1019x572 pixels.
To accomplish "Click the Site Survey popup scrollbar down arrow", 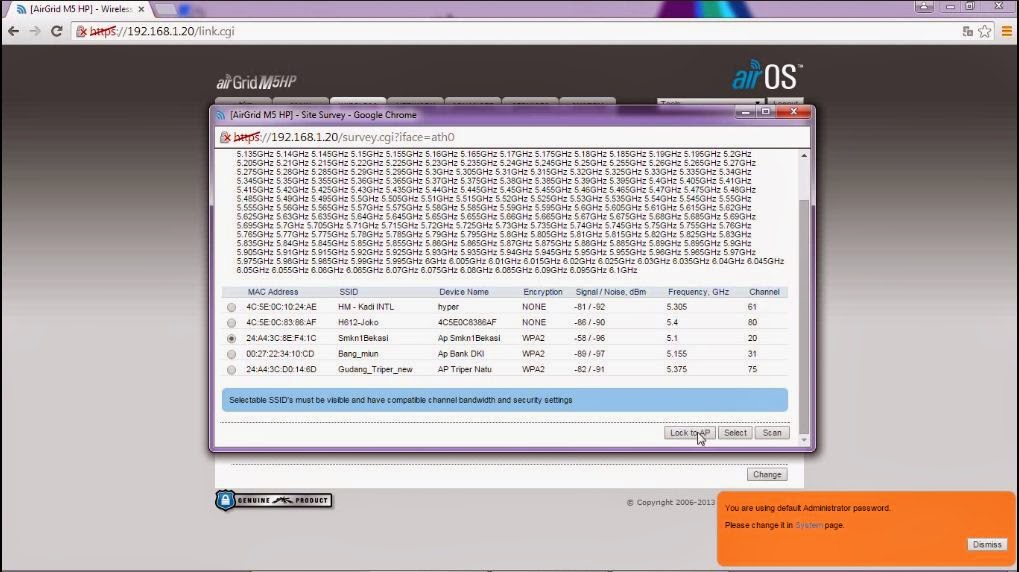I will (805, 440).
